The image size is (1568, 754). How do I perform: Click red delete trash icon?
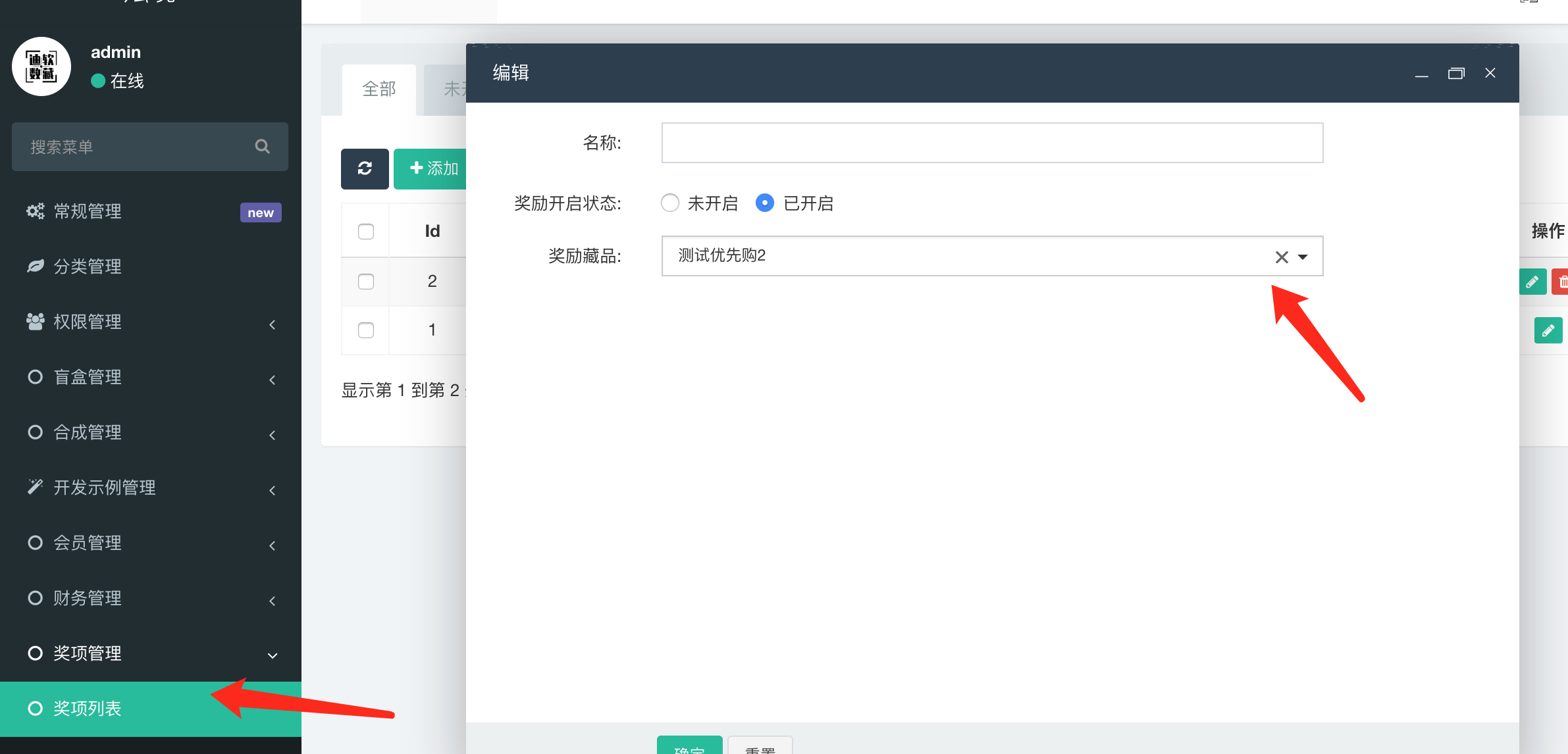[1561, 282]
